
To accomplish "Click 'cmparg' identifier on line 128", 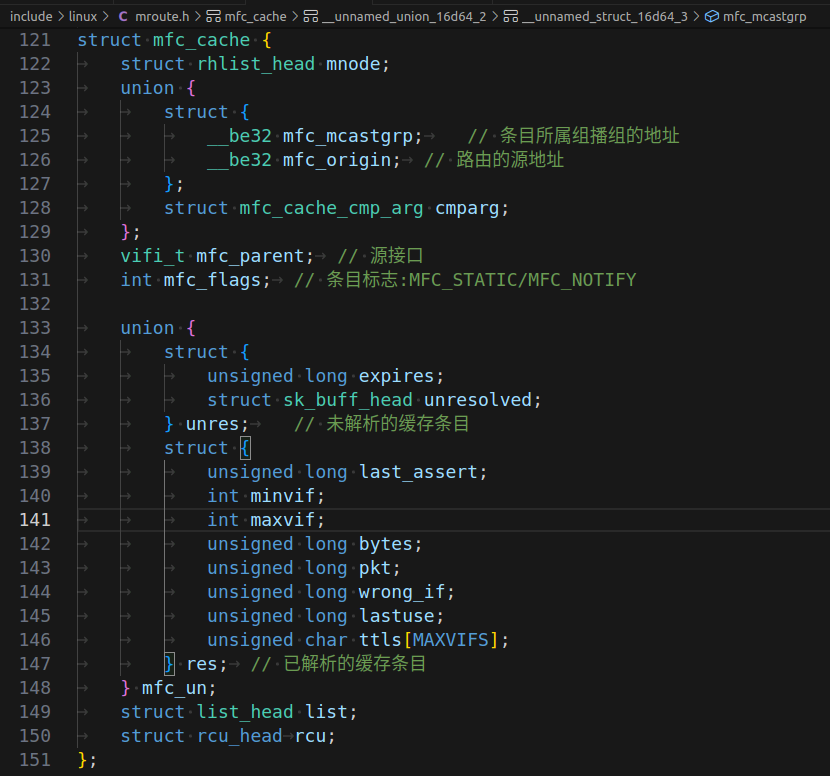I will [x=467, y=208].
